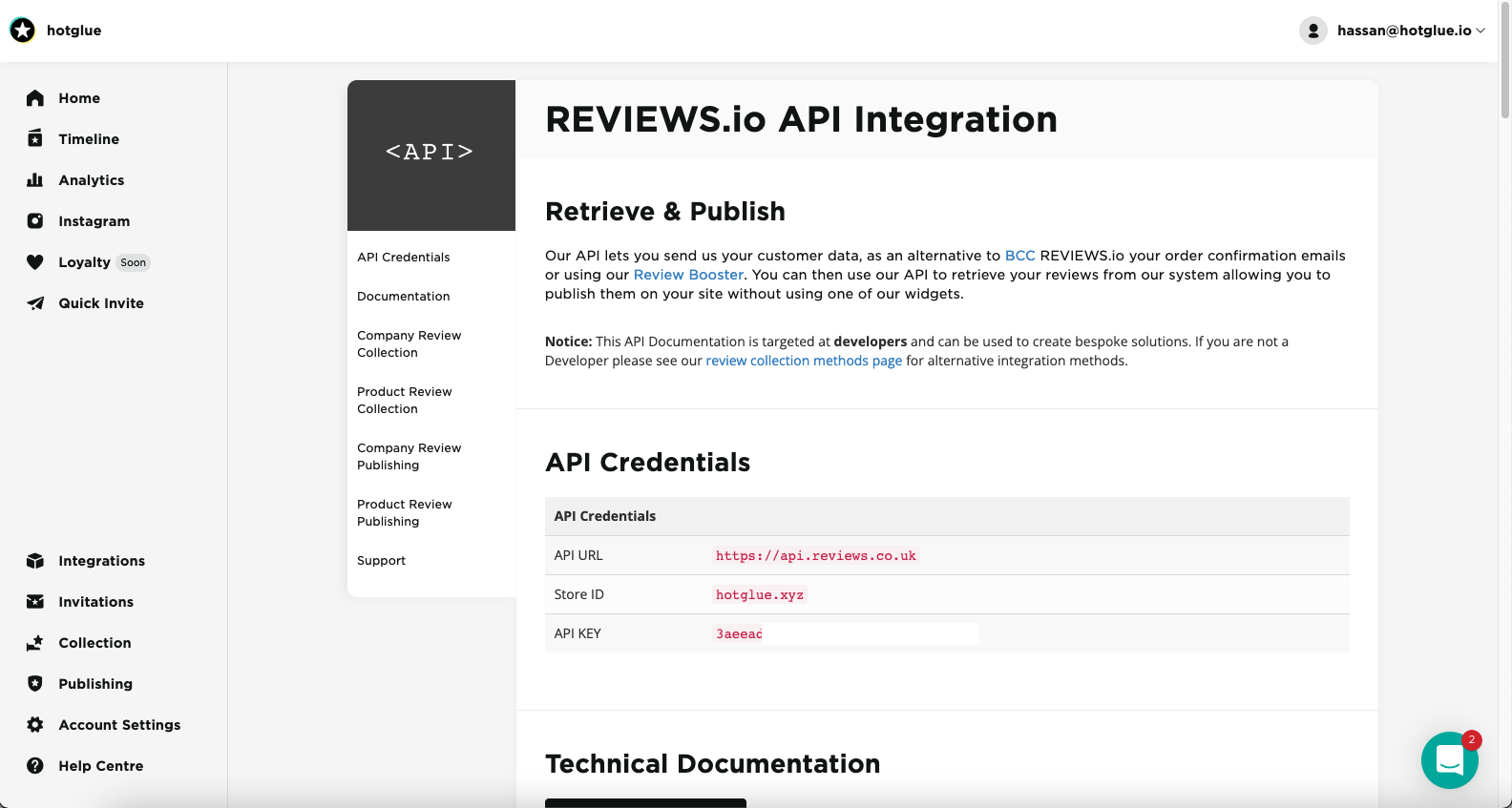
Task: Click the user avatar icon
Action: [1313, 31]
